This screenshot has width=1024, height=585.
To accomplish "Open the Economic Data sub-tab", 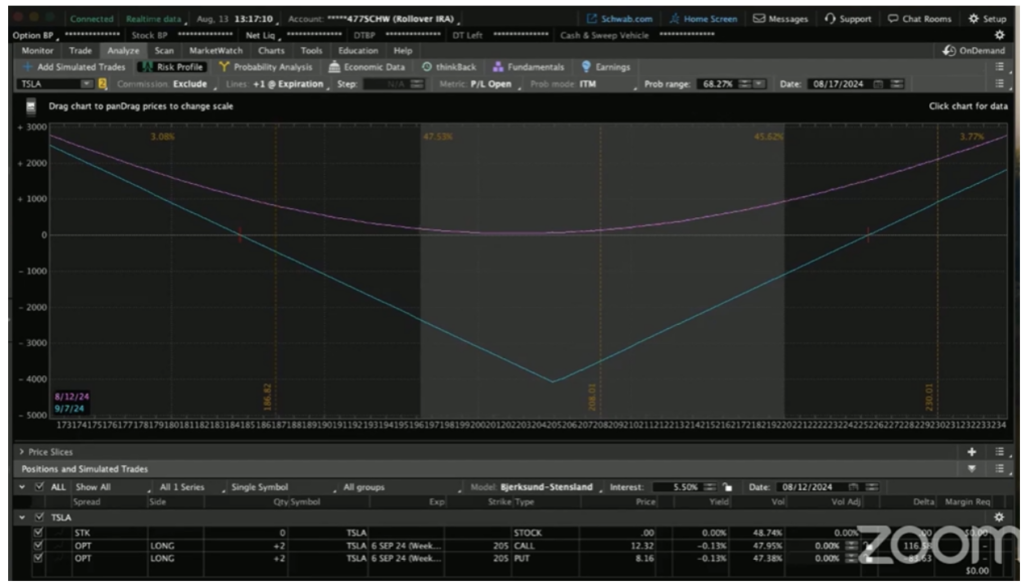I will pos(366,67).
